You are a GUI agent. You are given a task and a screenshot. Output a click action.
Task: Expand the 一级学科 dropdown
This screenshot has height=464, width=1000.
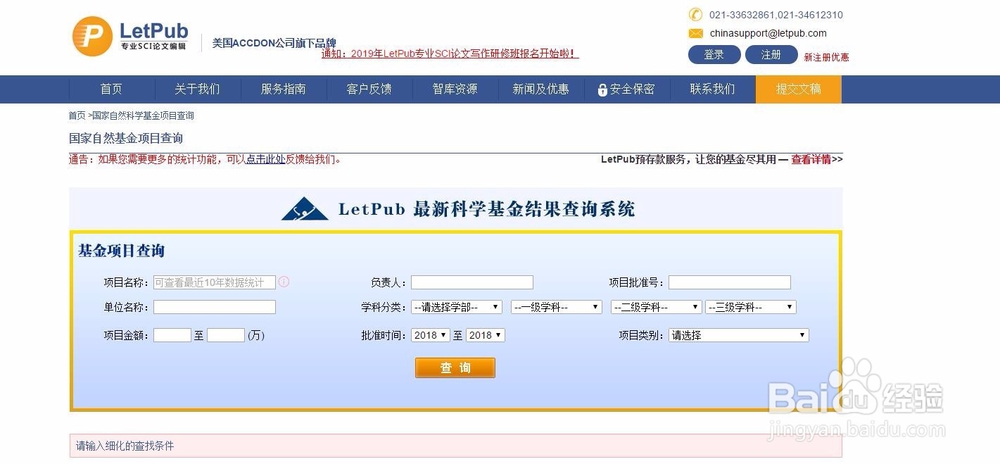[x=557, y=307]
